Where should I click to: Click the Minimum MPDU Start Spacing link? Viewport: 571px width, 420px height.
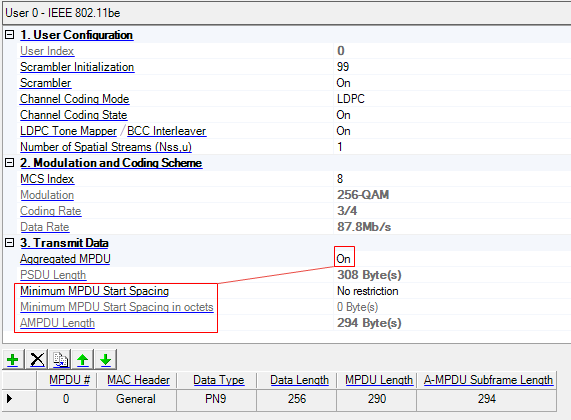tap(95, 291)
